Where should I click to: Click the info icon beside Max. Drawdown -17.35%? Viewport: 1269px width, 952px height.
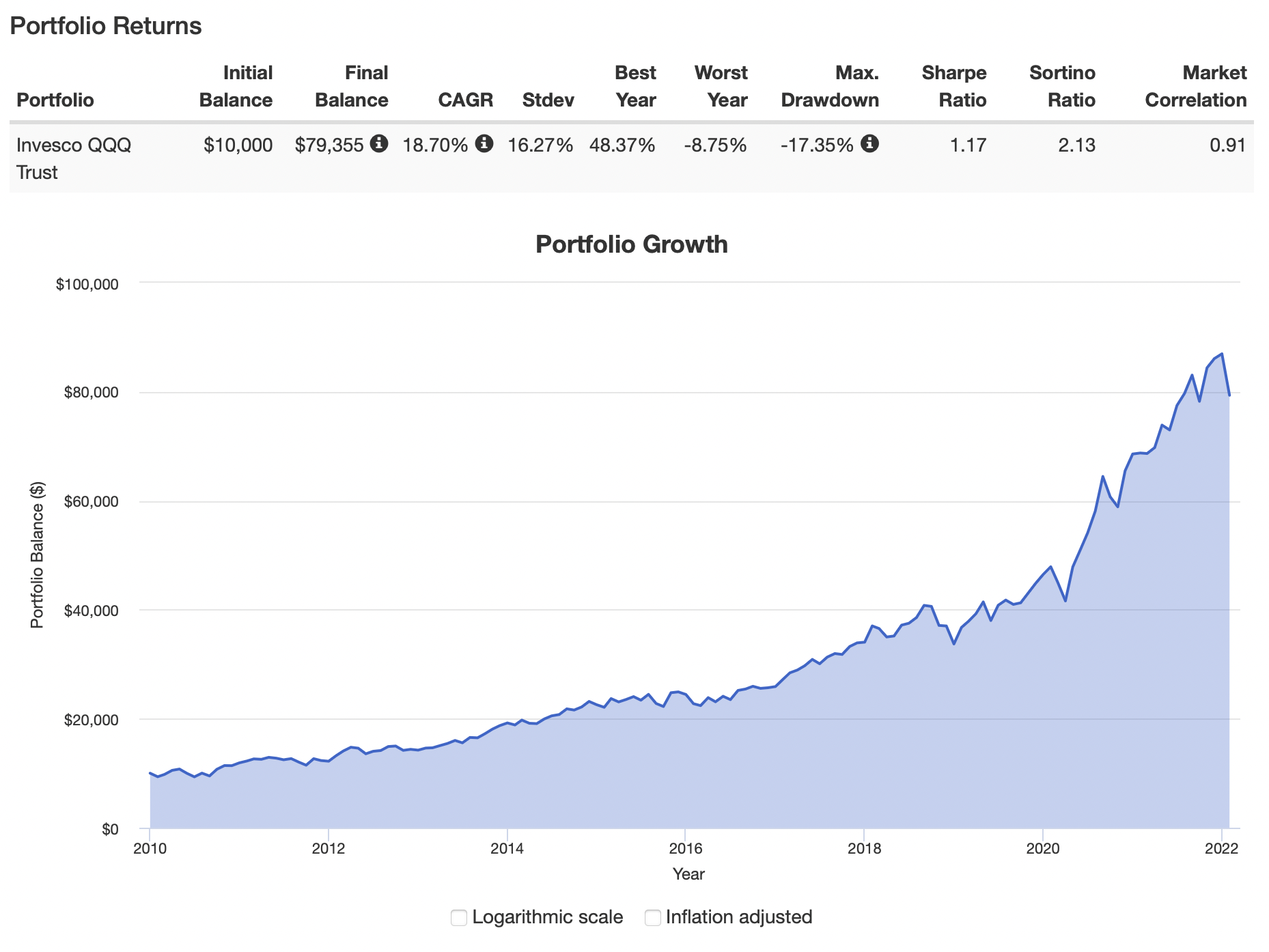click(x=869, y=143)
